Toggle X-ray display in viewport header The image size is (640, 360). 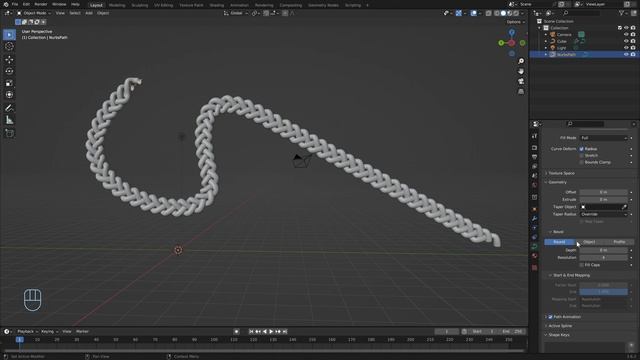click(x=489, y=13)
